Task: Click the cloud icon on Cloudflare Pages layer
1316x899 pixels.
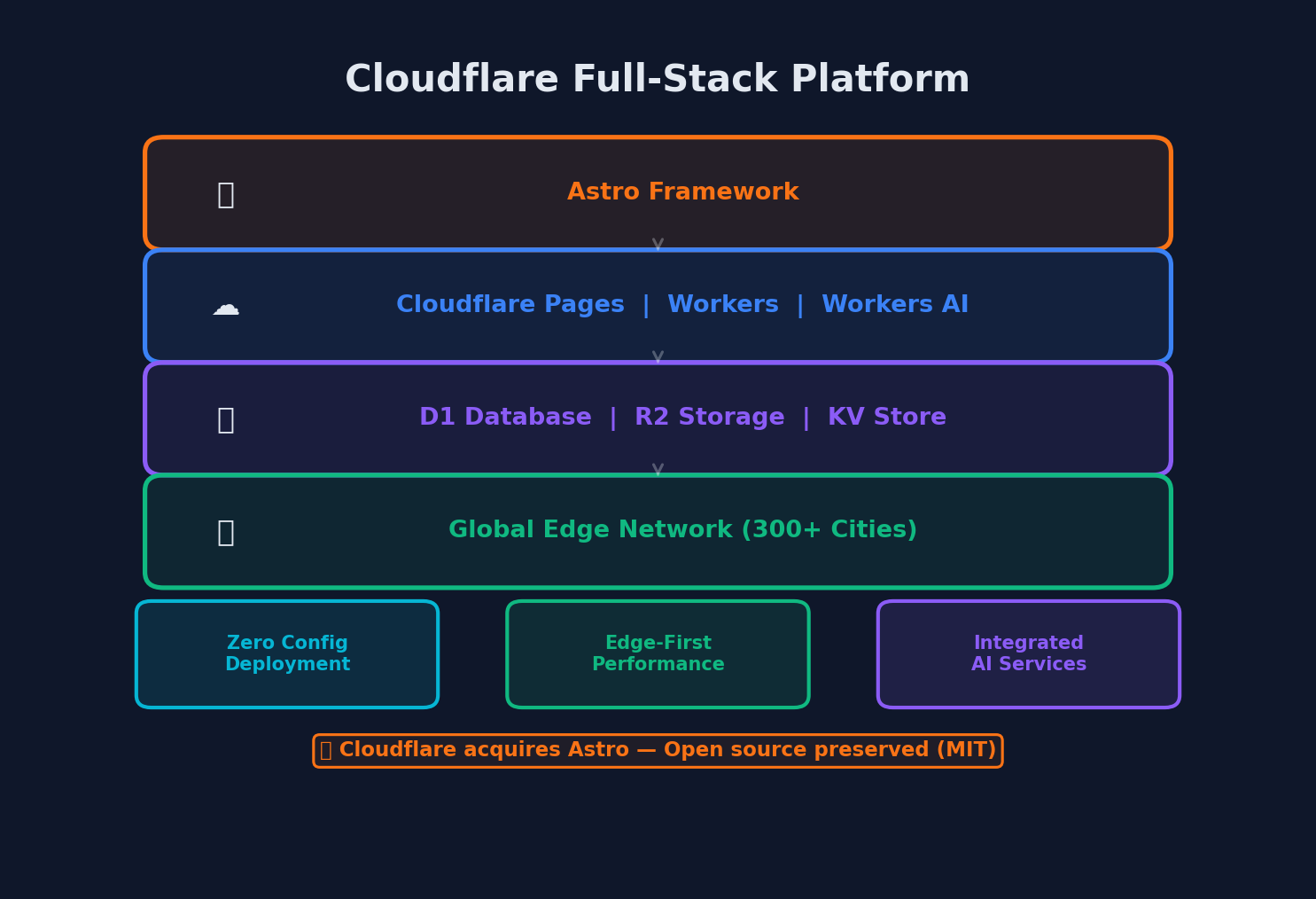Action: point(226,308)
